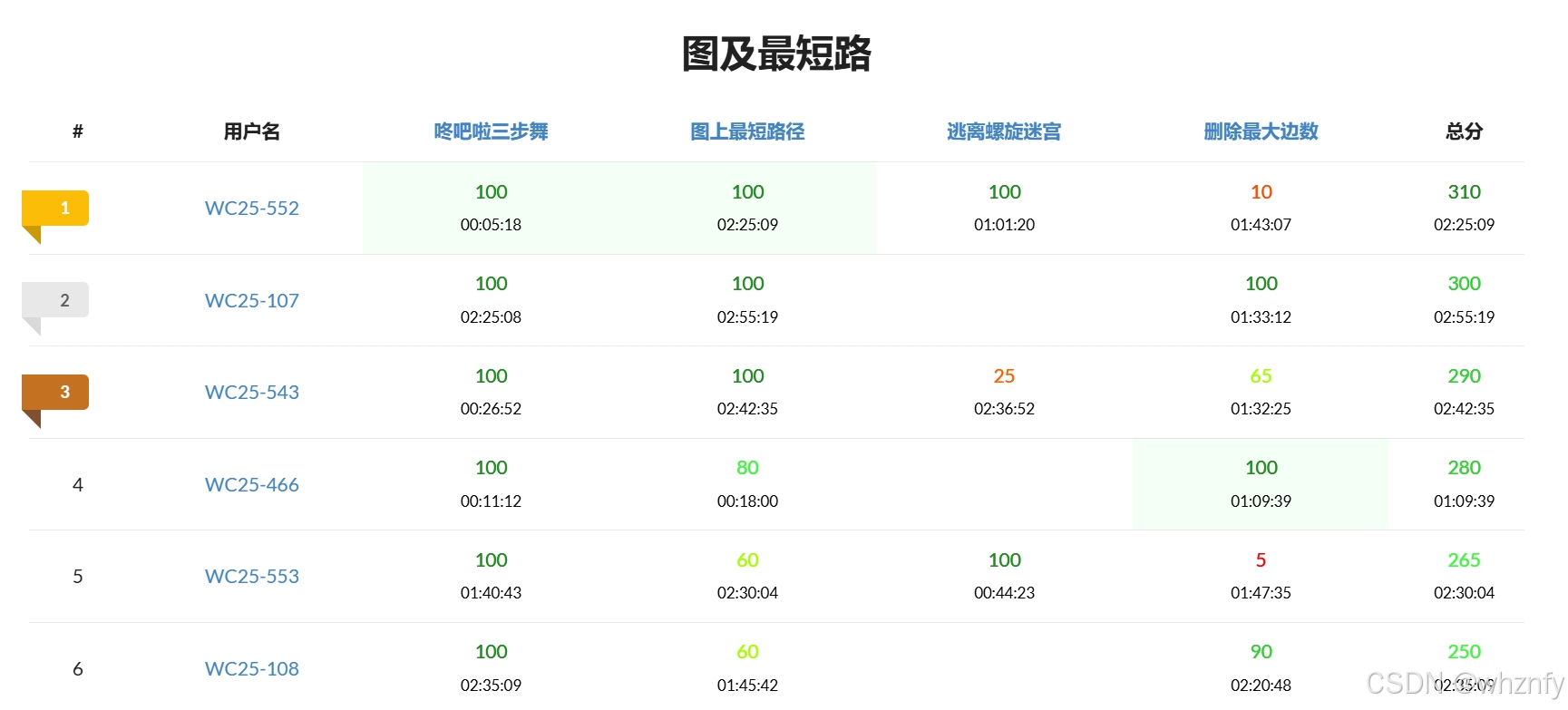Open user profile WC25-553
This screenshot has height=710, width=1568.
coord(252,576)
